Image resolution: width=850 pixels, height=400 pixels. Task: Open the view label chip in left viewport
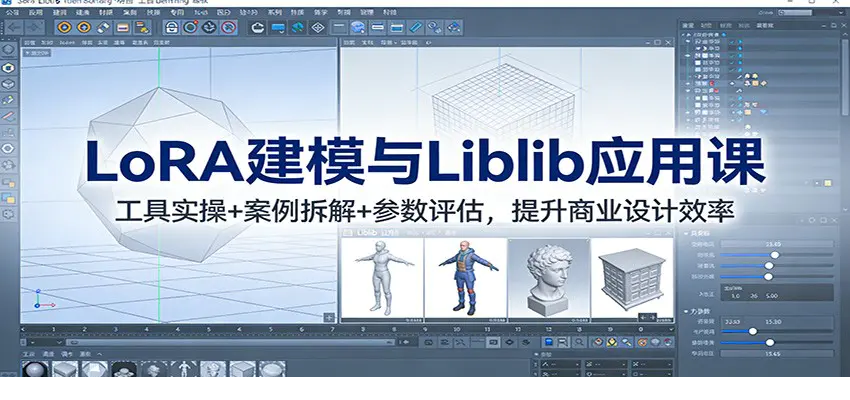[38, 53]
